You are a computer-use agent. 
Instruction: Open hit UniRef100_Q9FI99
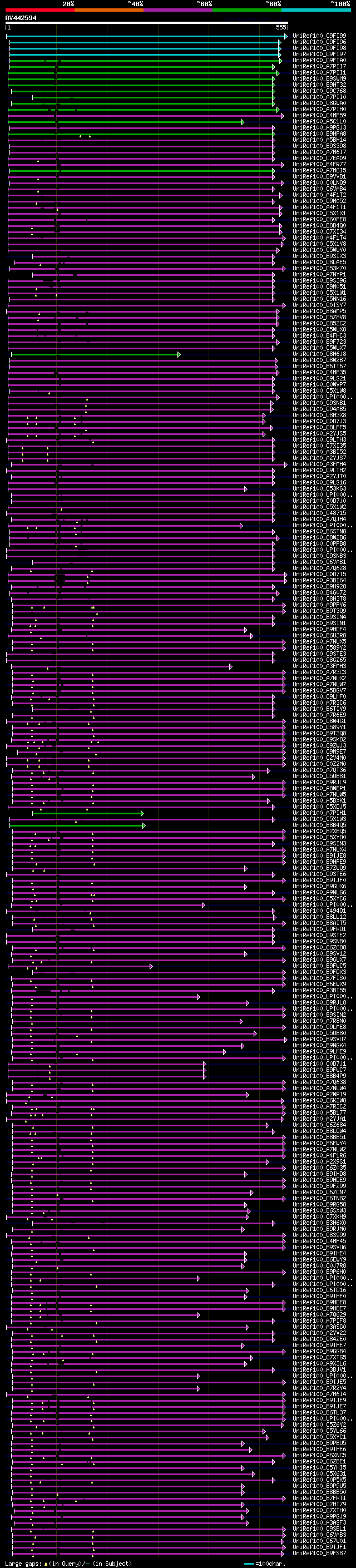(319, 37)
